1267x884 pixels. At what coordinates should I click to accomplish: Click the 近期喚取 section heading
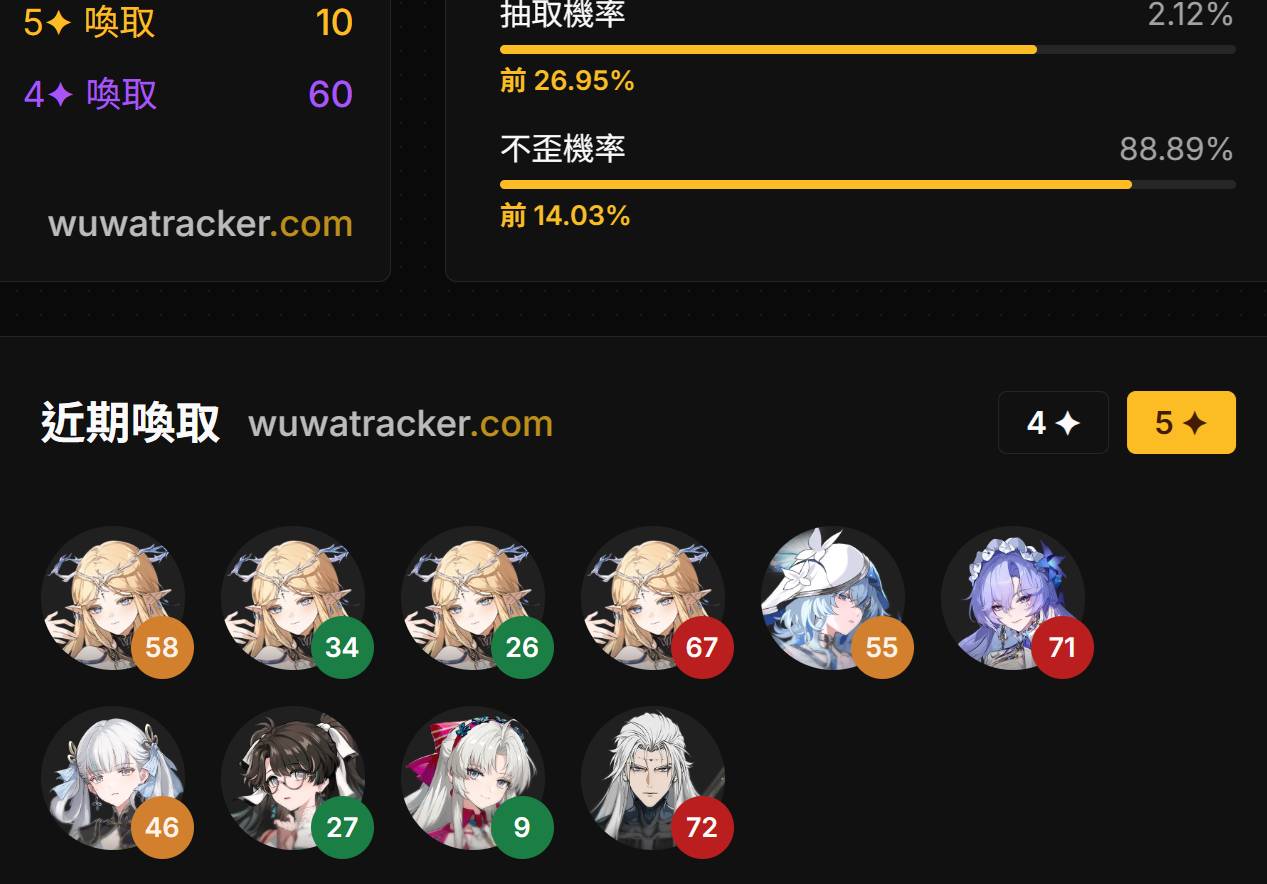tap(130, 423)
